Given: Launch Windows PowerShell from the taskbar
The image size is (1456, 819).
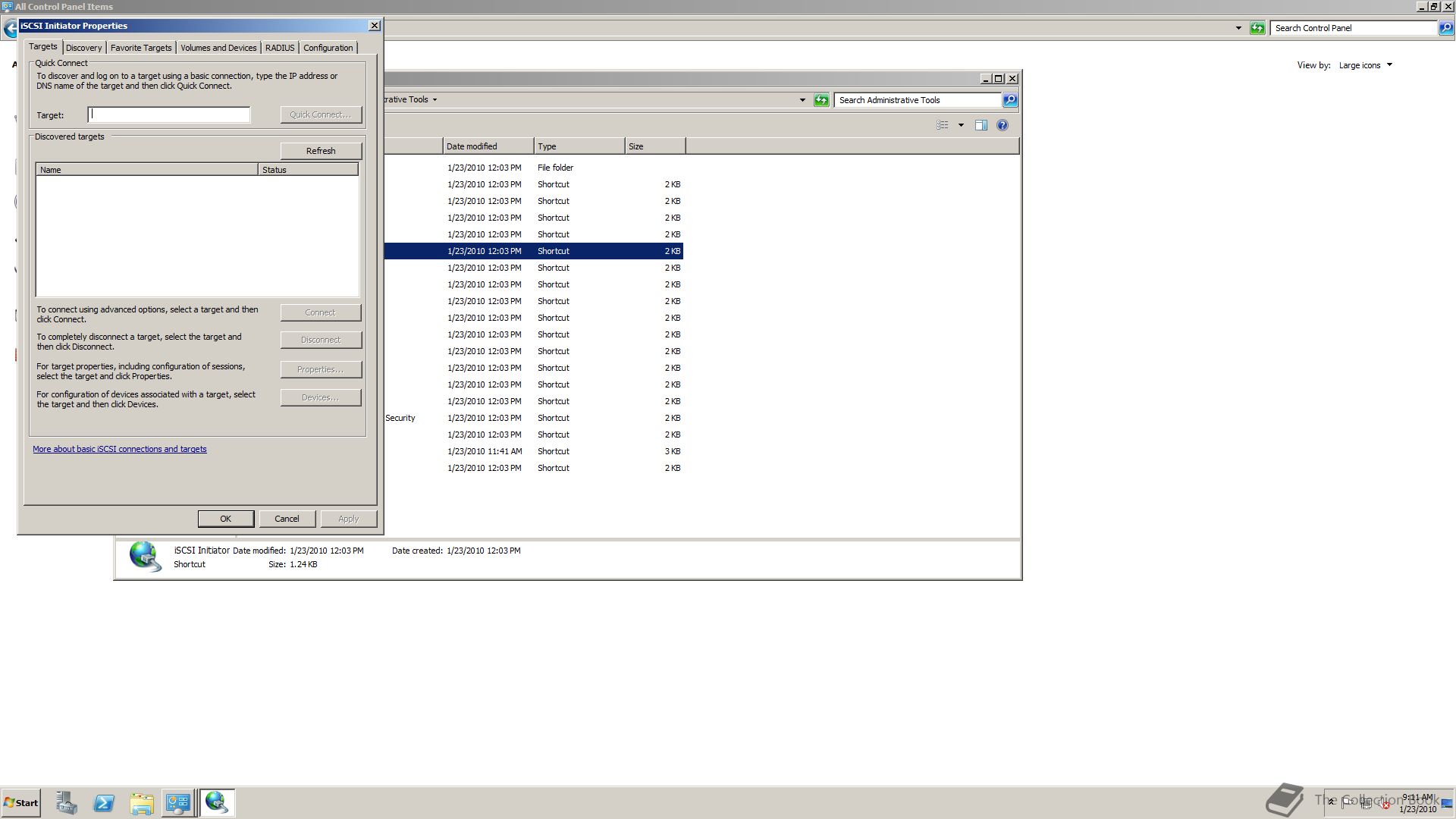Looking at the screenshot, I should 104,803.
